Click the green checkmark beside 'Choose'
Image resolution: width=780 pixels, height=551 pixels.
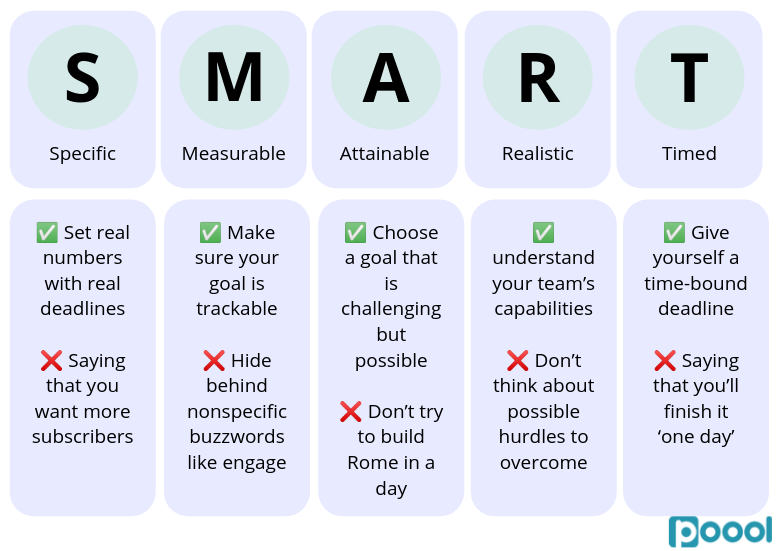356,233
